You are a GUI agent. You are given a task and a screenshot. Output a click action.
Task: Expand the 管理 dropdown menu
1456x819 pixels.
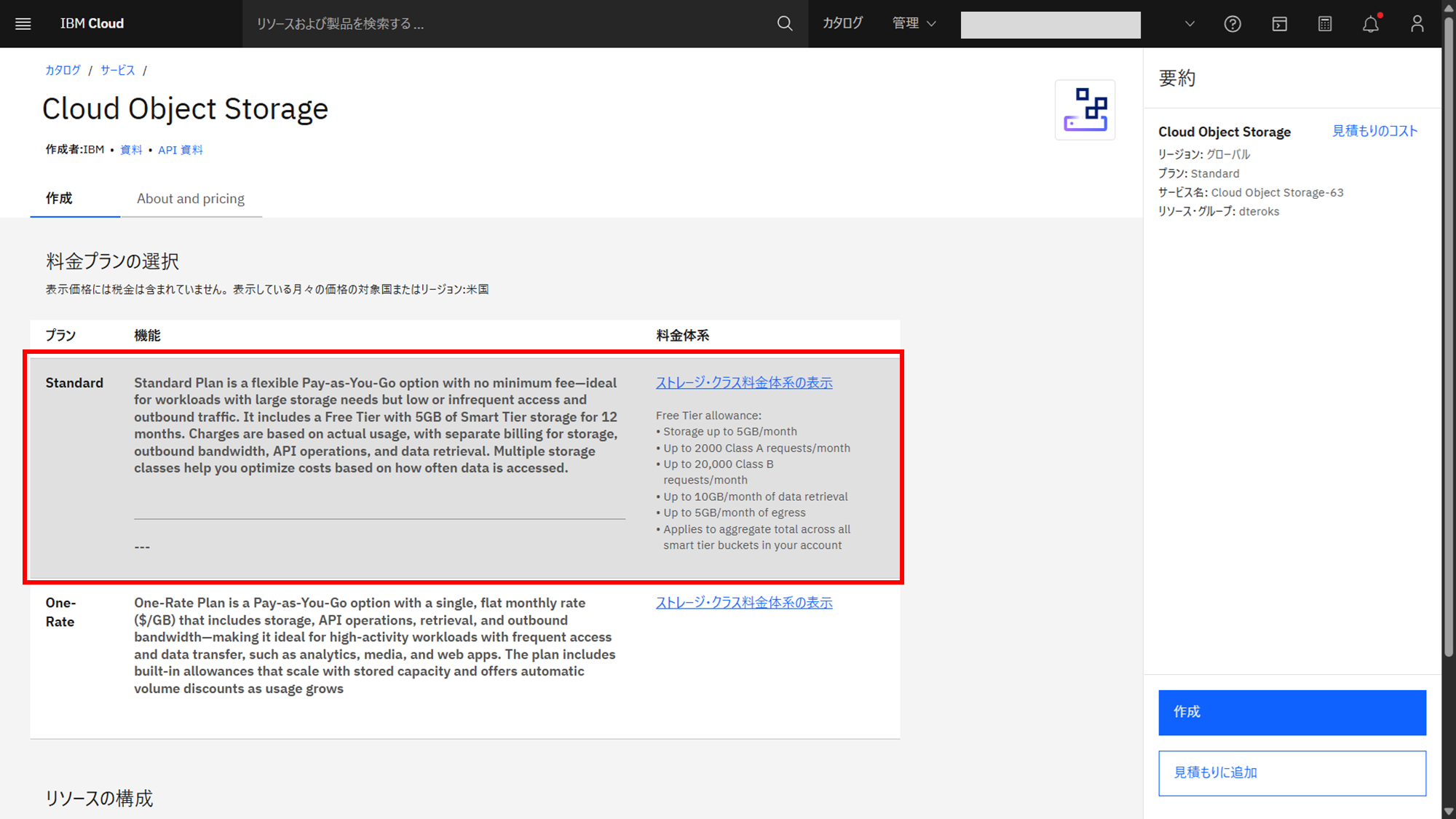click(x=914, y=24)
